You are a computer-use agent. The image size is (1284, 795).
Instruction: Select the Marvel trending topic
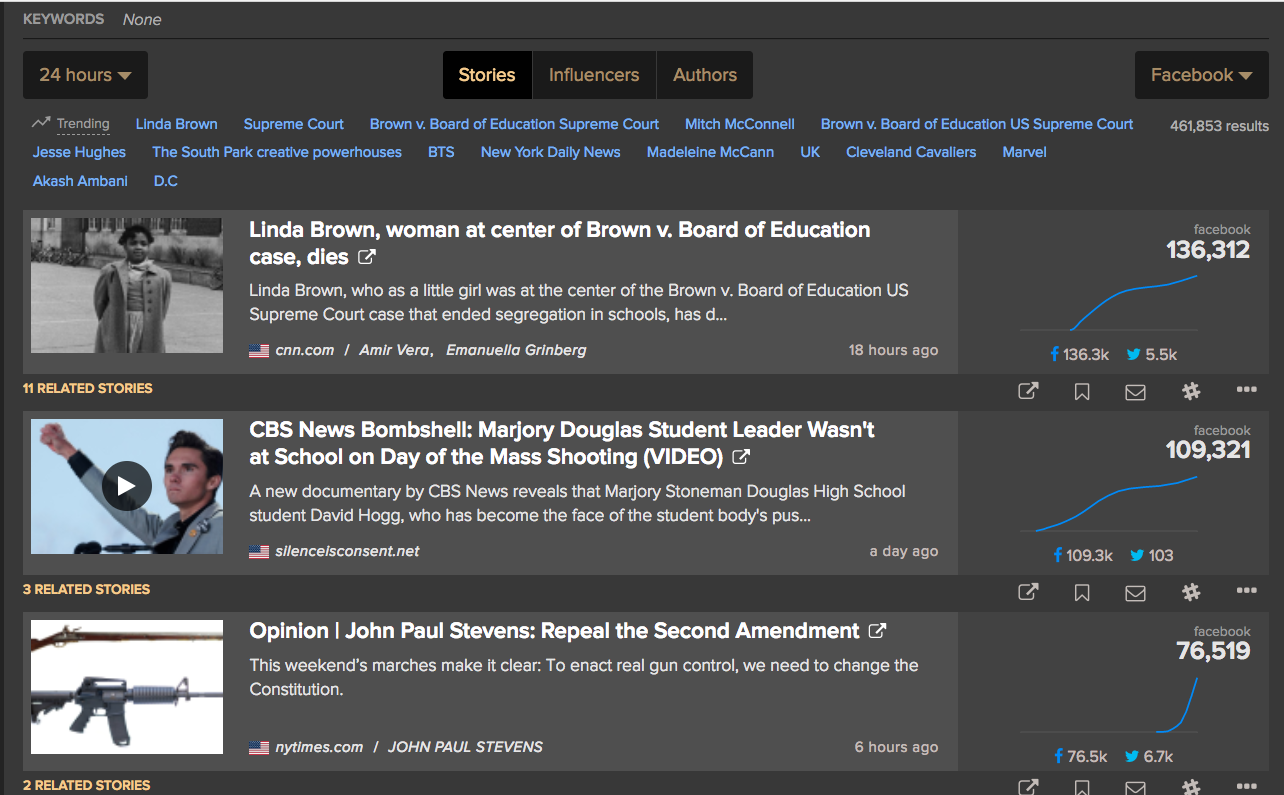click(1025, 152)
